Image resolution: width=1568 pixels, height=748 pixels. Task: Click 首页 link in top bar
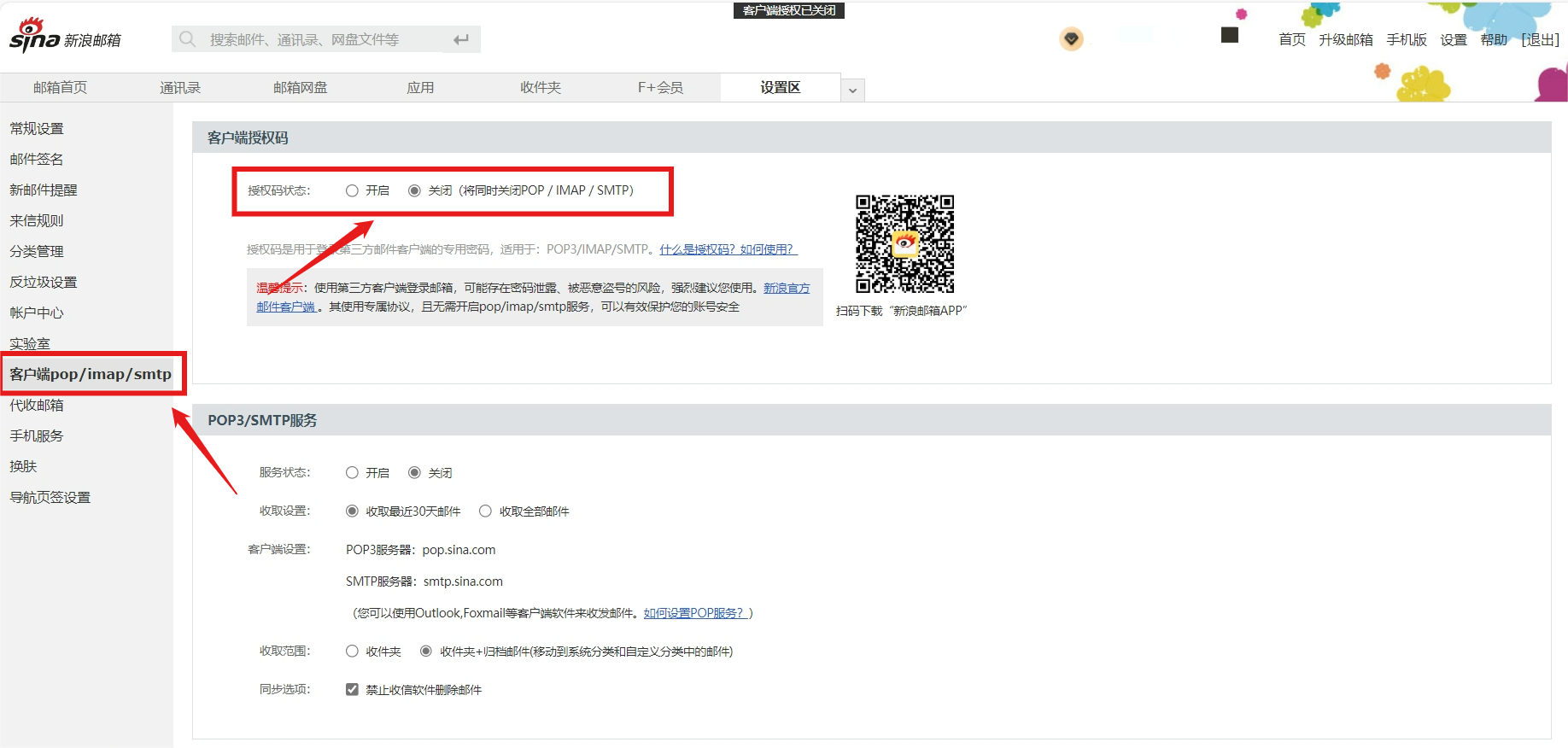click(1292, 39)
